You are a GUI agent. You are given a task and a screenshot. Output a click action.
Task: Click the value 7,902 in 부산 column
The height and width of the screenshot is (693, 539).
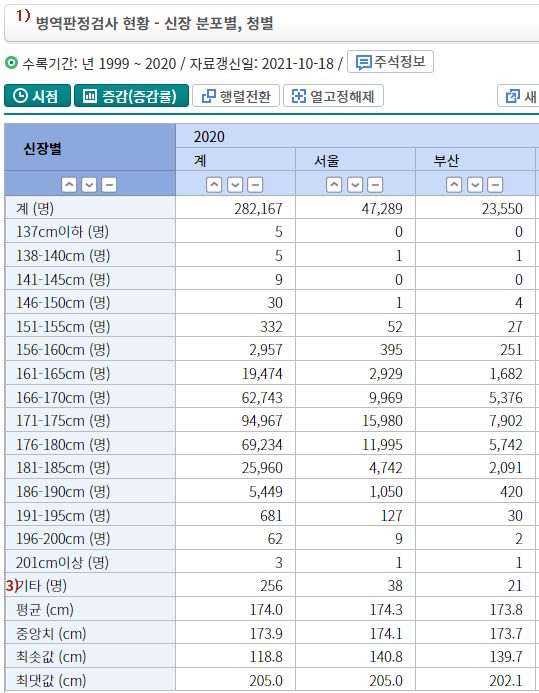(x=506, y=421)
